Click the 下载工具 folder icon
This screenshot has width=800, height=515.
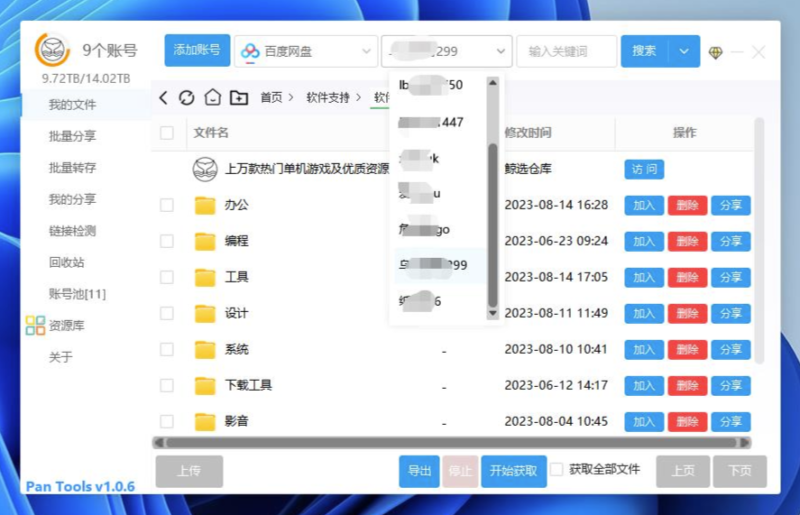[205, 385]
